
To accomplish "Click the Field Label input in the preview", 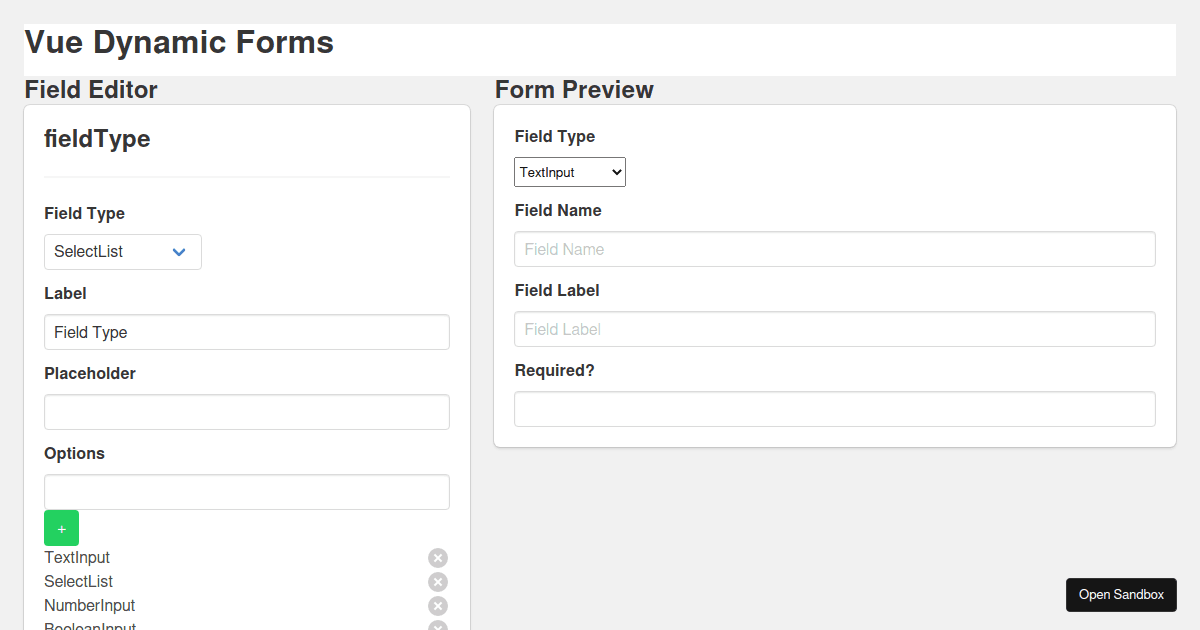I will (834, 328).
